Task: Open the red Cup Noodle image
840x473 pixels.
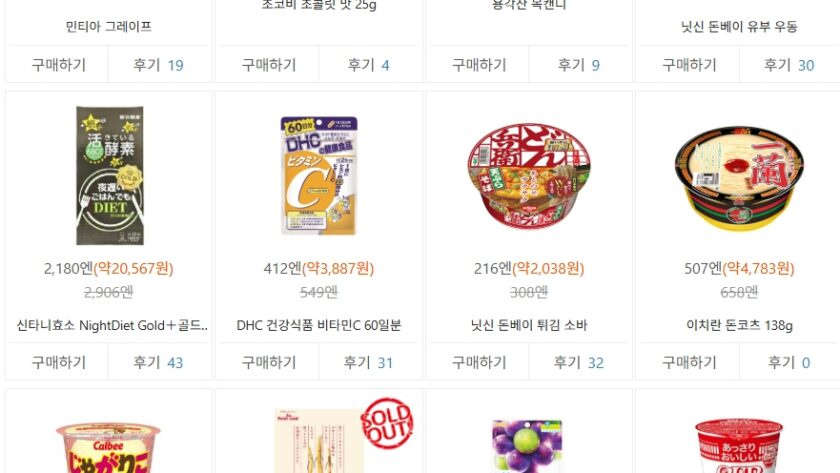Action: click(739, 446)
